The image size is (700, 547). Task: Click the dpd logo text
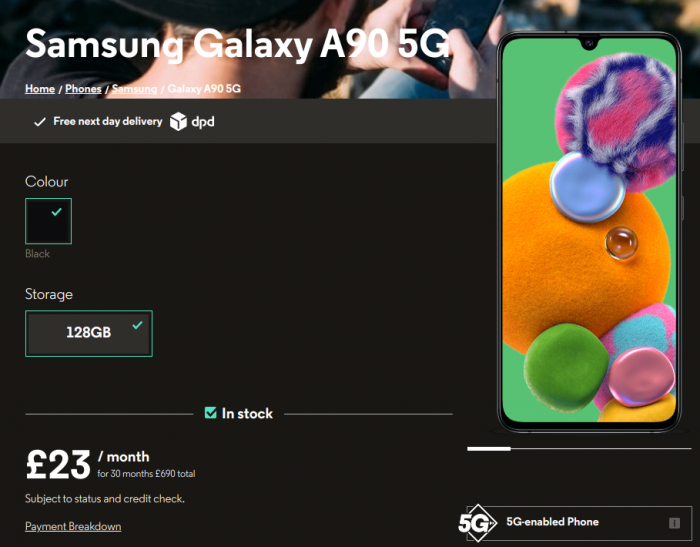[x=203, y=121]
